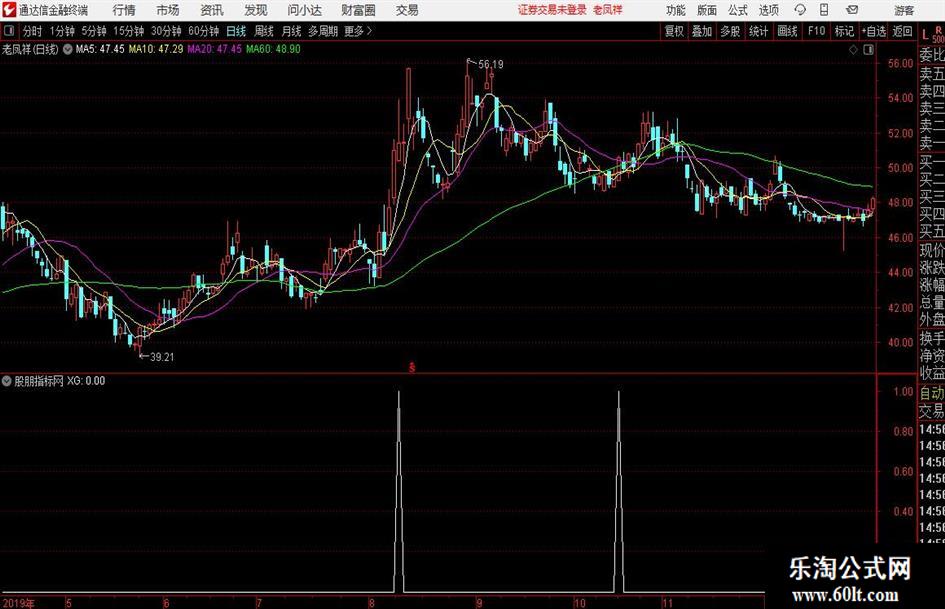Switch to 1分钟 period
This screenshot has width=945, height=609.
click(62, 31)
